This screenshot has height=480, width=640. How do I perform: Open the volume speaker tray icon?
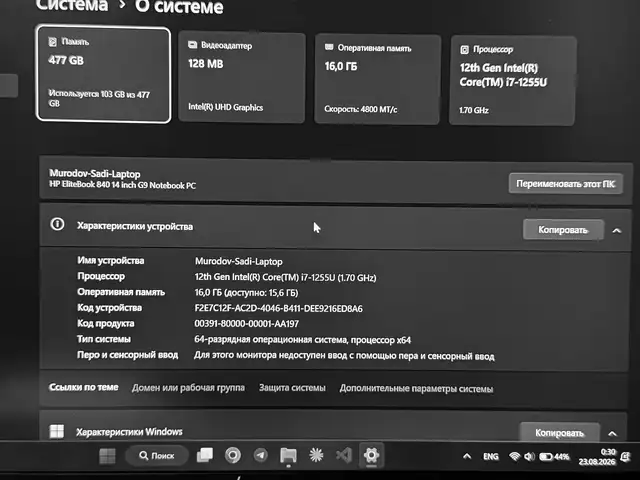point(529,456)
